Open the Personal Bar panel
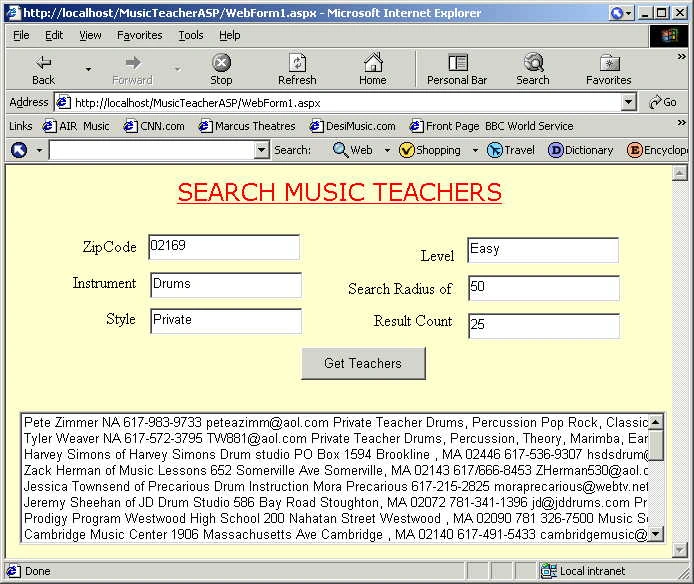This screenshot has width=694, height=584. pos(457,69)
